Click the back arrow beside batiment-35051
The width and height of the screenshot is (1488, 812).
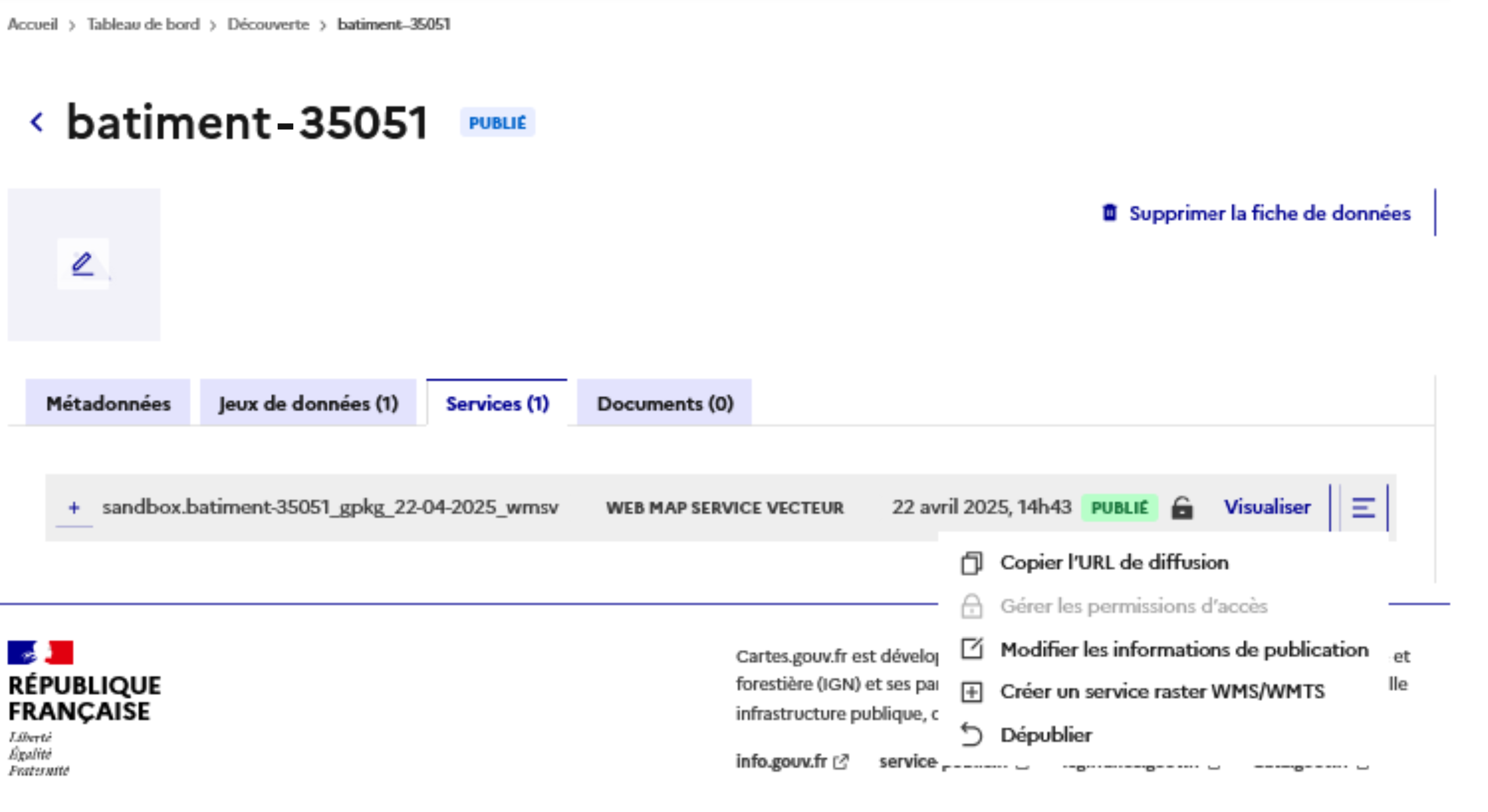pyautogui.click(x=37, y=122)
